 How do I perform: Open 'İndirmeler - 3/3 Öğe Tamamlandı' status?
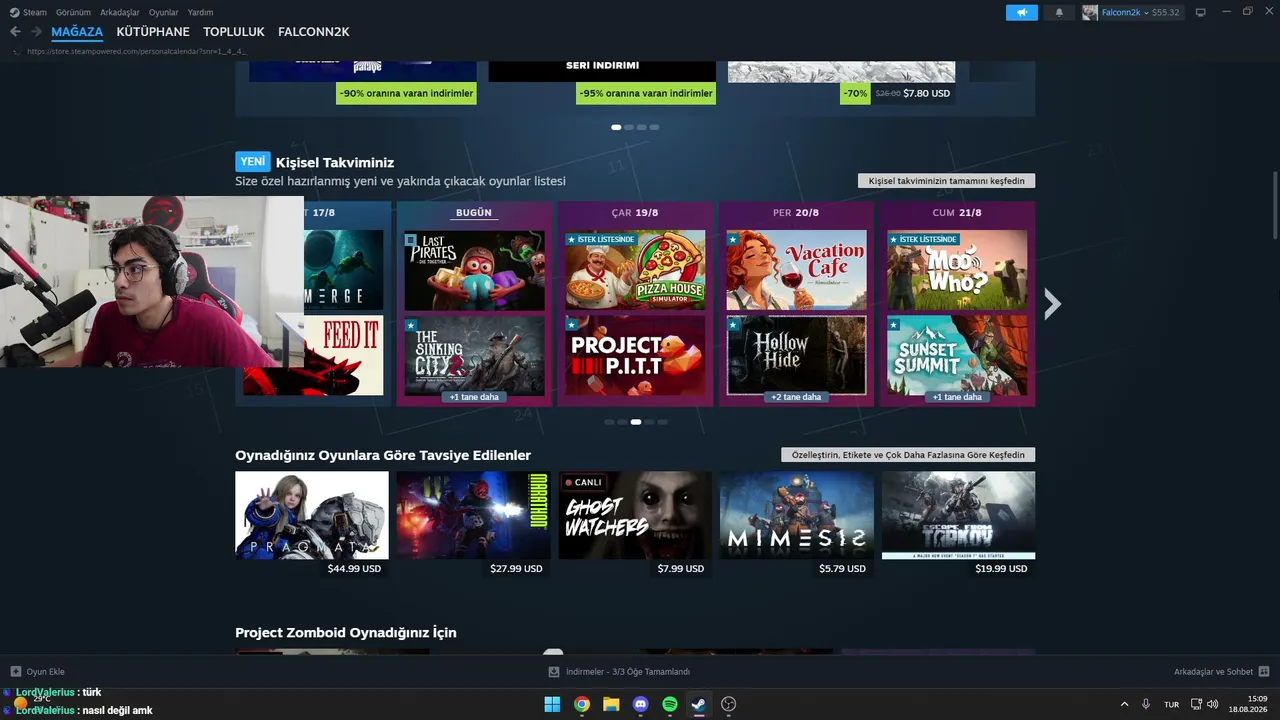(x=628, y=672)
